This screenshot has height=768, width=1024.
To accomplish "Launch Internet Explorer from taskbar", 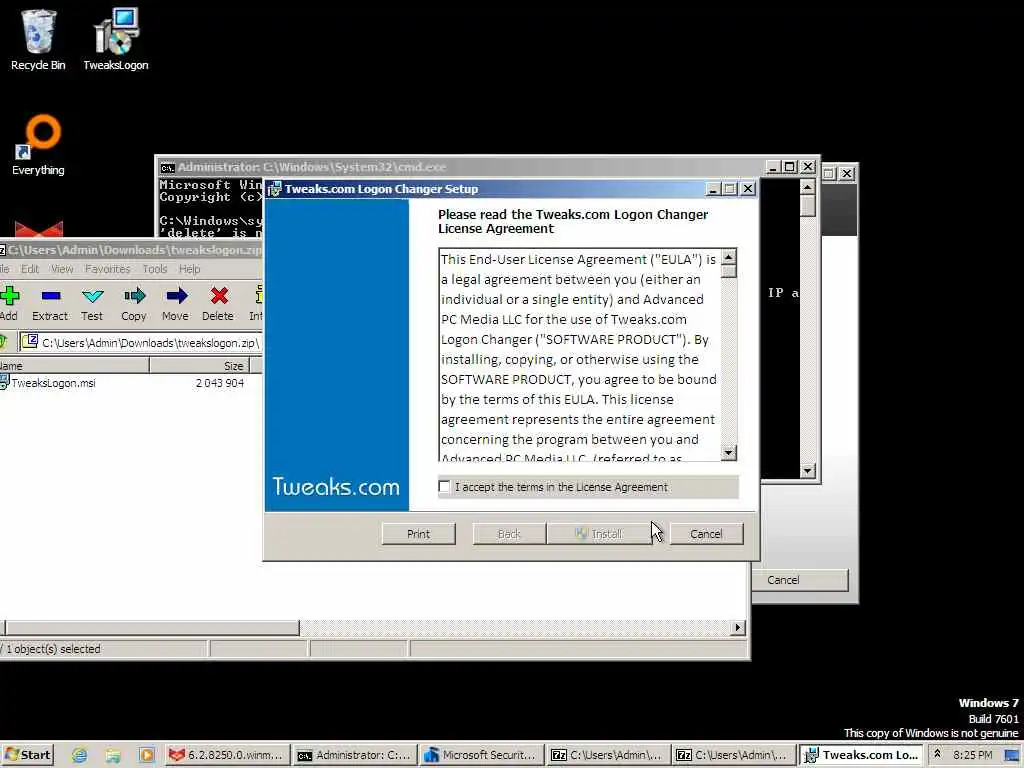I will (80, 756).
